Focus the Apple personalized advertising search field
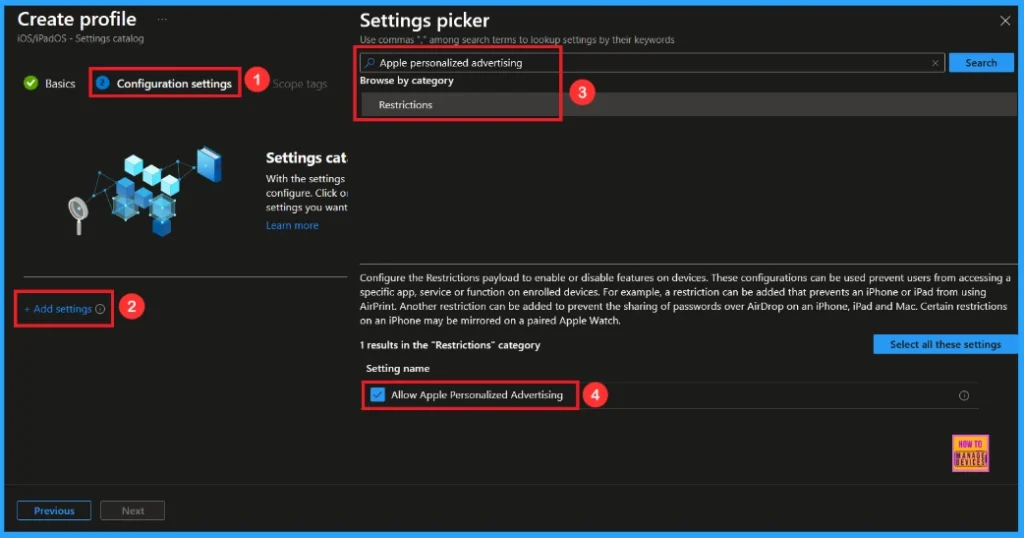The width and height of the screenshot is (1024, 538). [x=652, y=63]
